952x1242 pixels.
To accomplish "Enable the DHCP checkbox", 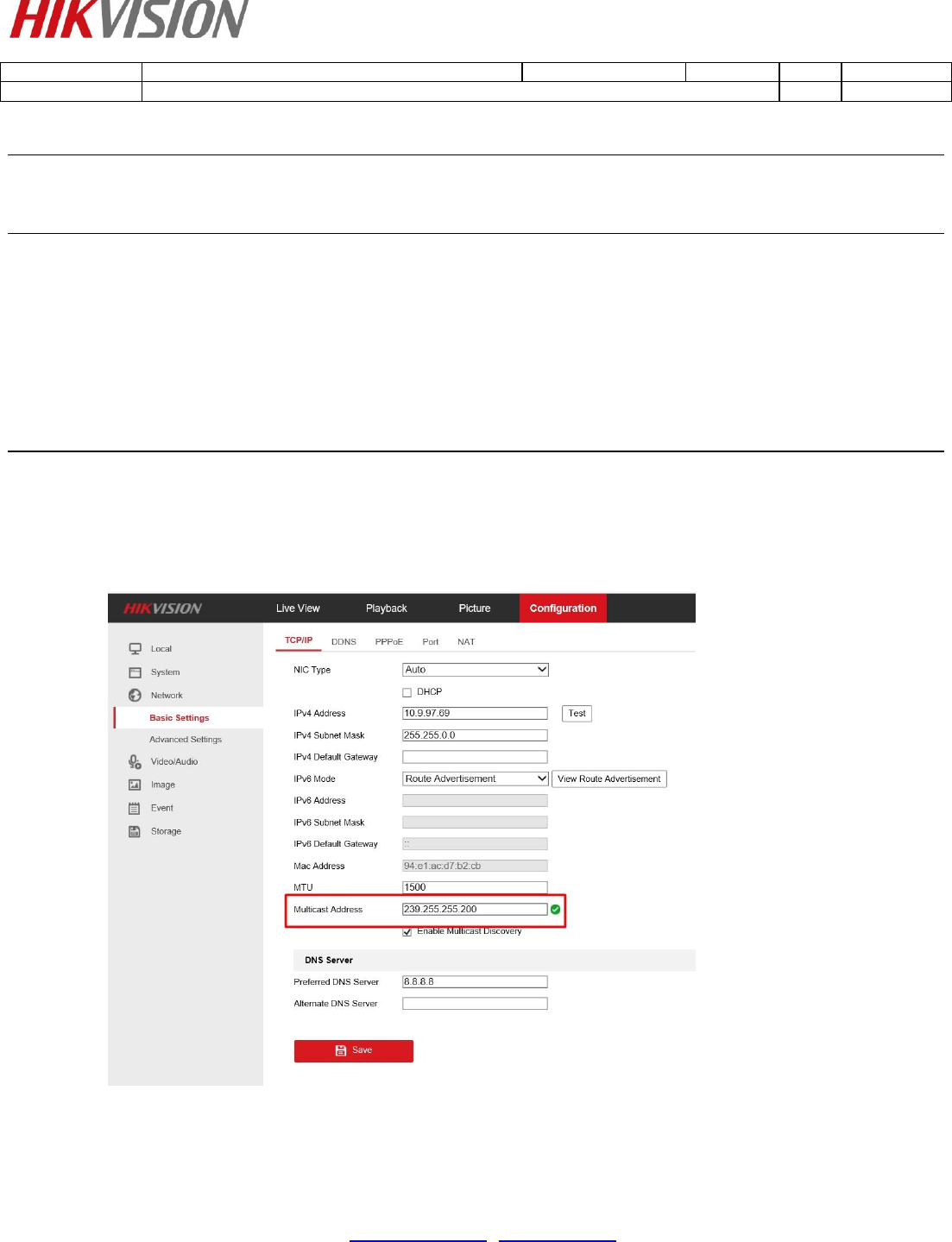I will [x=407, y=692].
